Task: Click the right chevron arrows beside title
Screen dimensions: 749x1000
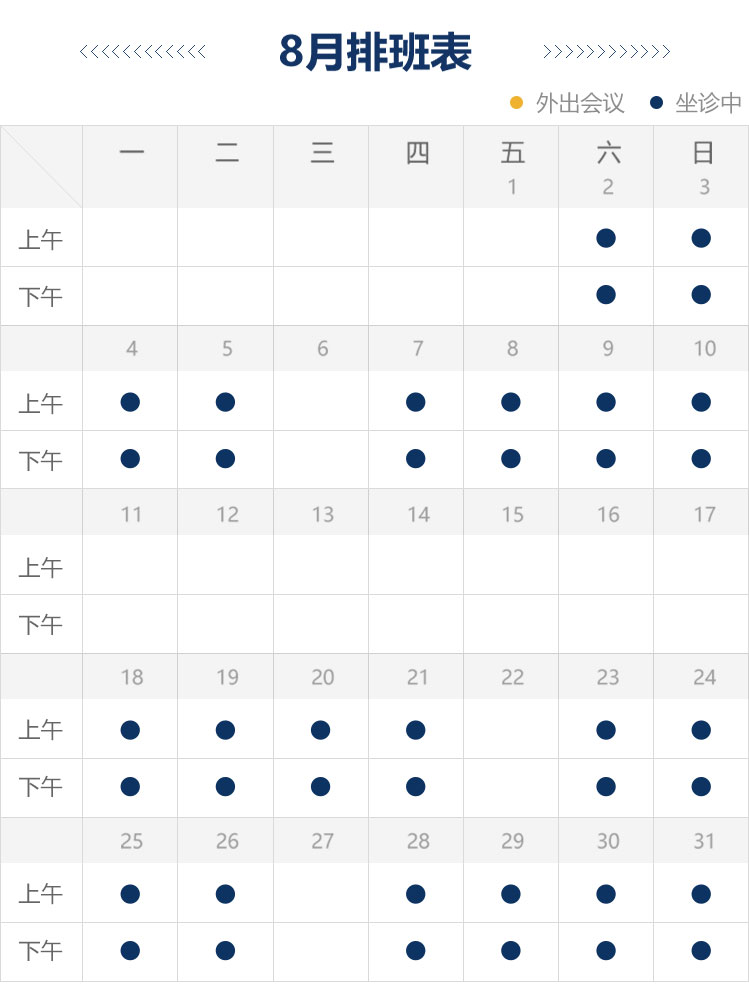Action: pyautogui.click(x=606, y=52)
